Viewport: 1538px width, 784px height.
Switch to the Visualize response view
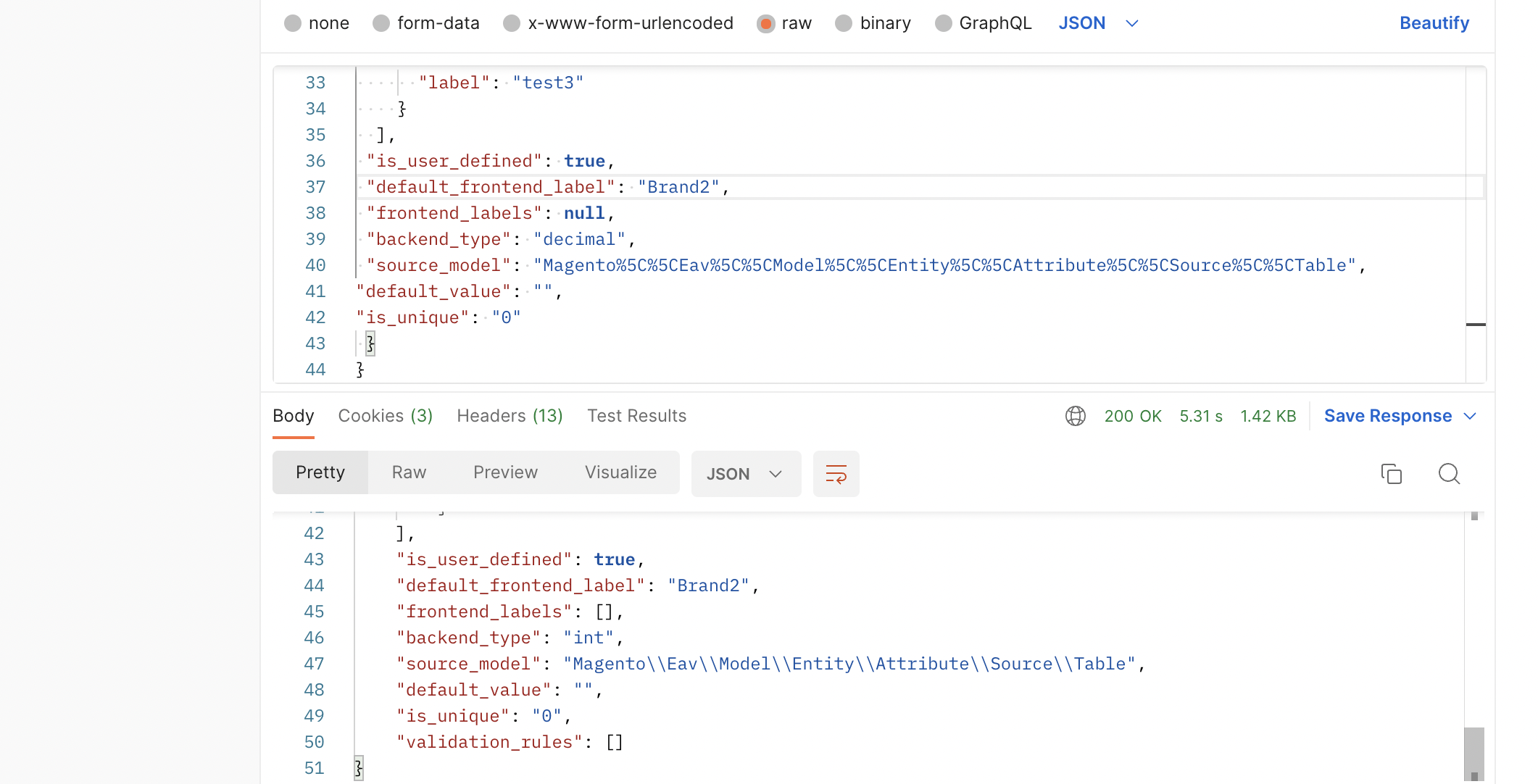(620, 472)
